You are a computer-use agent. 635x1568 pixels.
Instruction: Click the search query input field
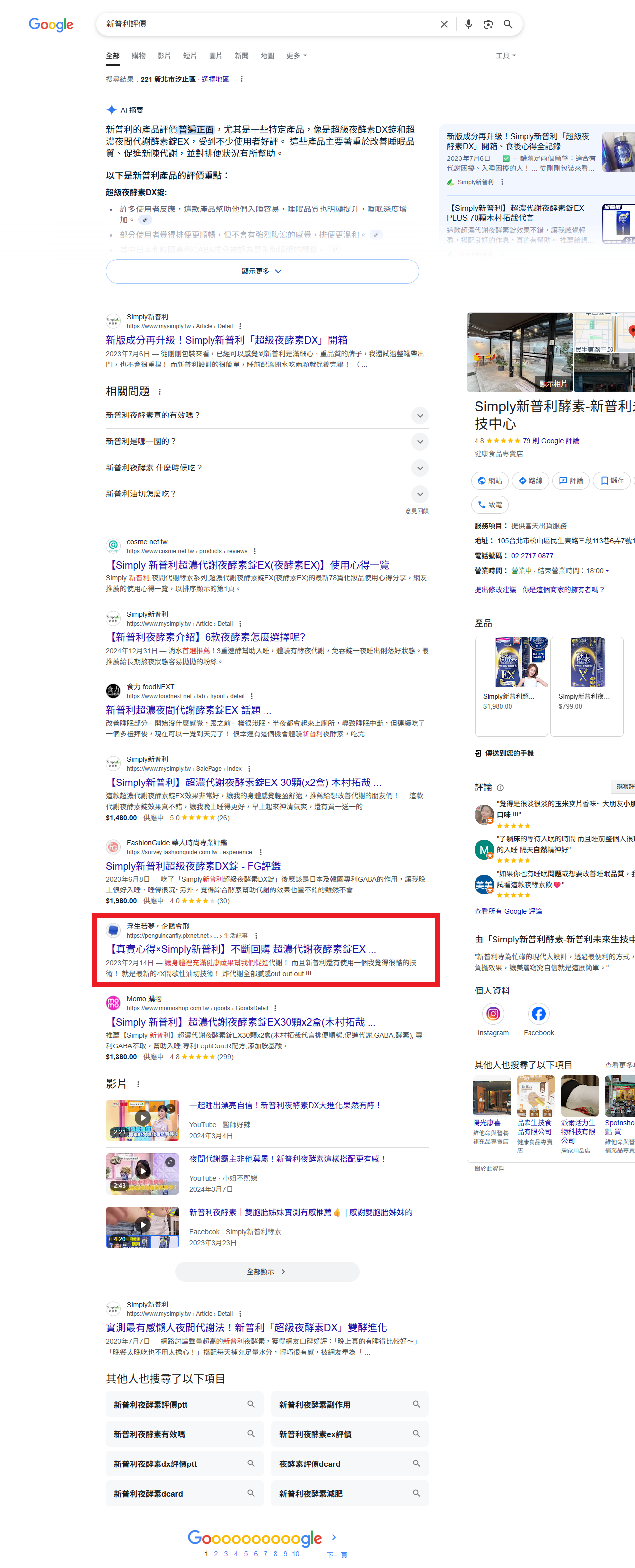coord(268,24)
